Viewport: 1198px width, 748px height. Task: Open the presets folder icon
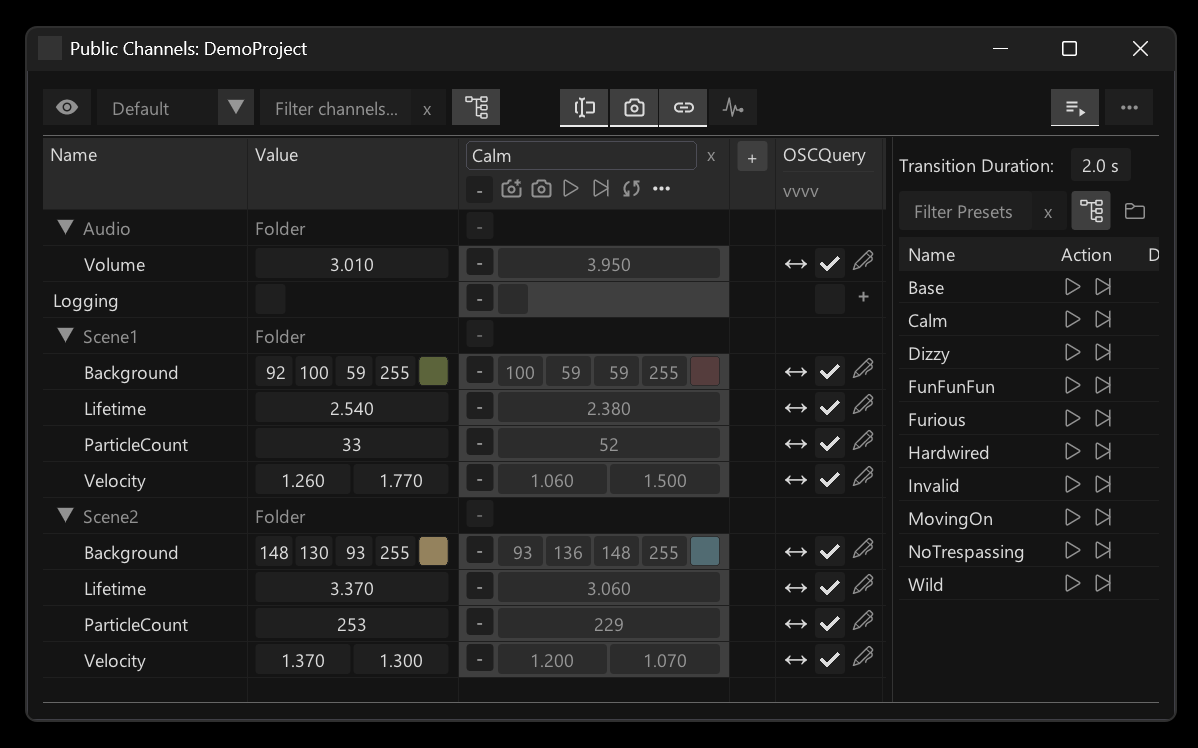(1134, 211)
